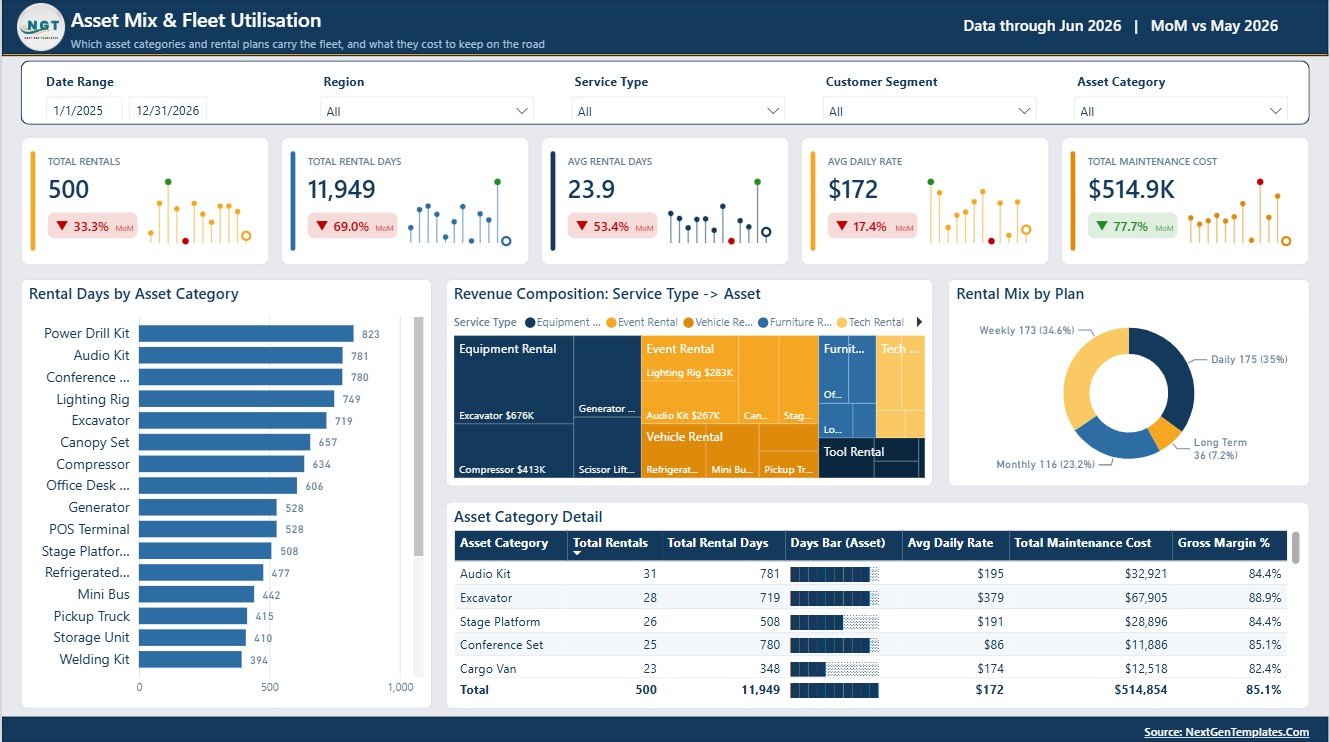Click the 17.4% MoM badge
The height and width of the screenshot is (742, 1330).
point(872,226)
